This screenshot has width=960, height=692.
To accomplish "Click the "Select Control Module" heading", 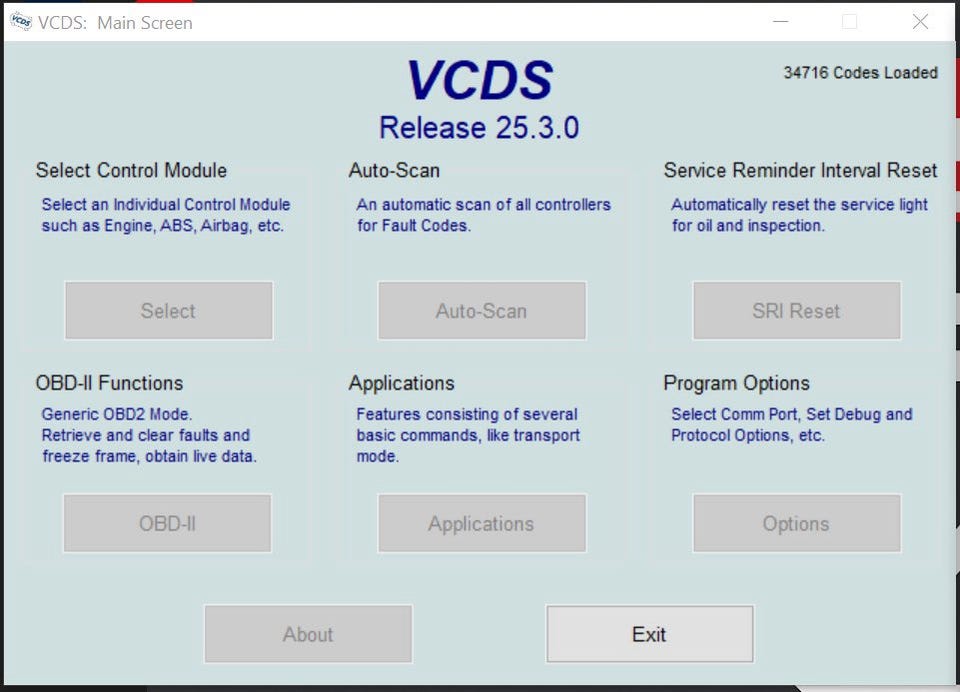I will [131, 170].
